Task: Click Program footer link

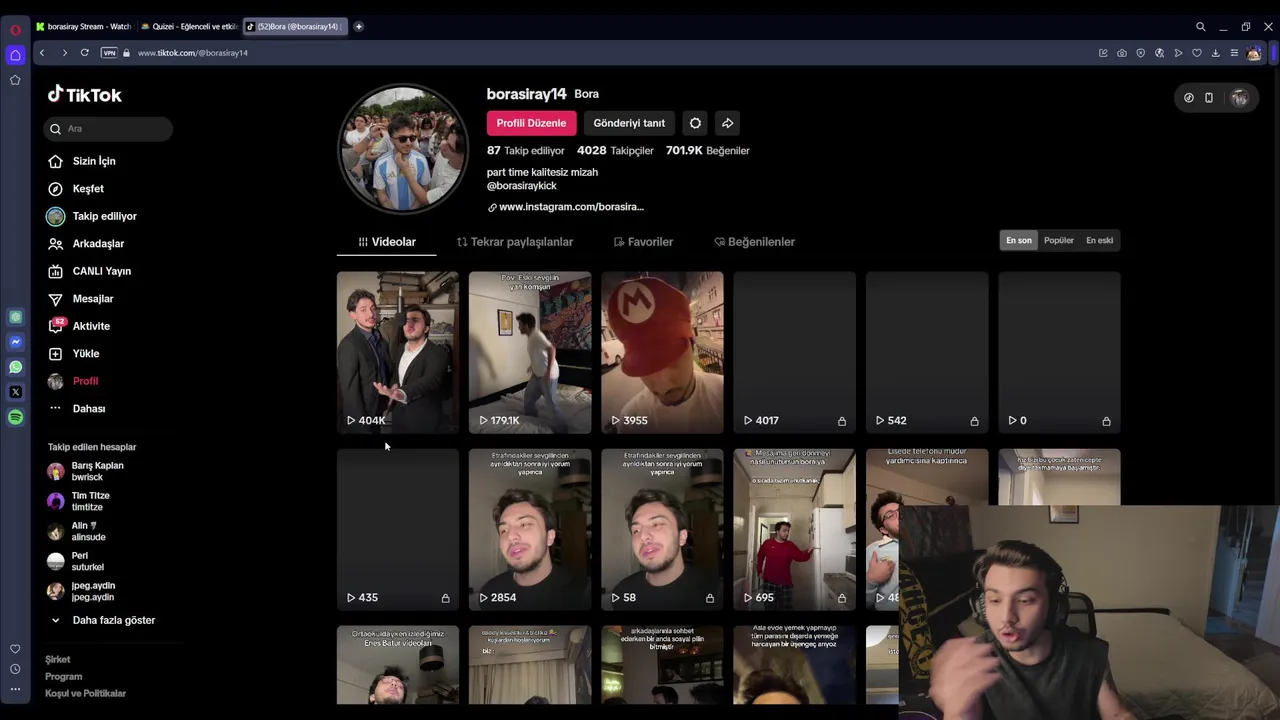Action: (x=64, y=677)
